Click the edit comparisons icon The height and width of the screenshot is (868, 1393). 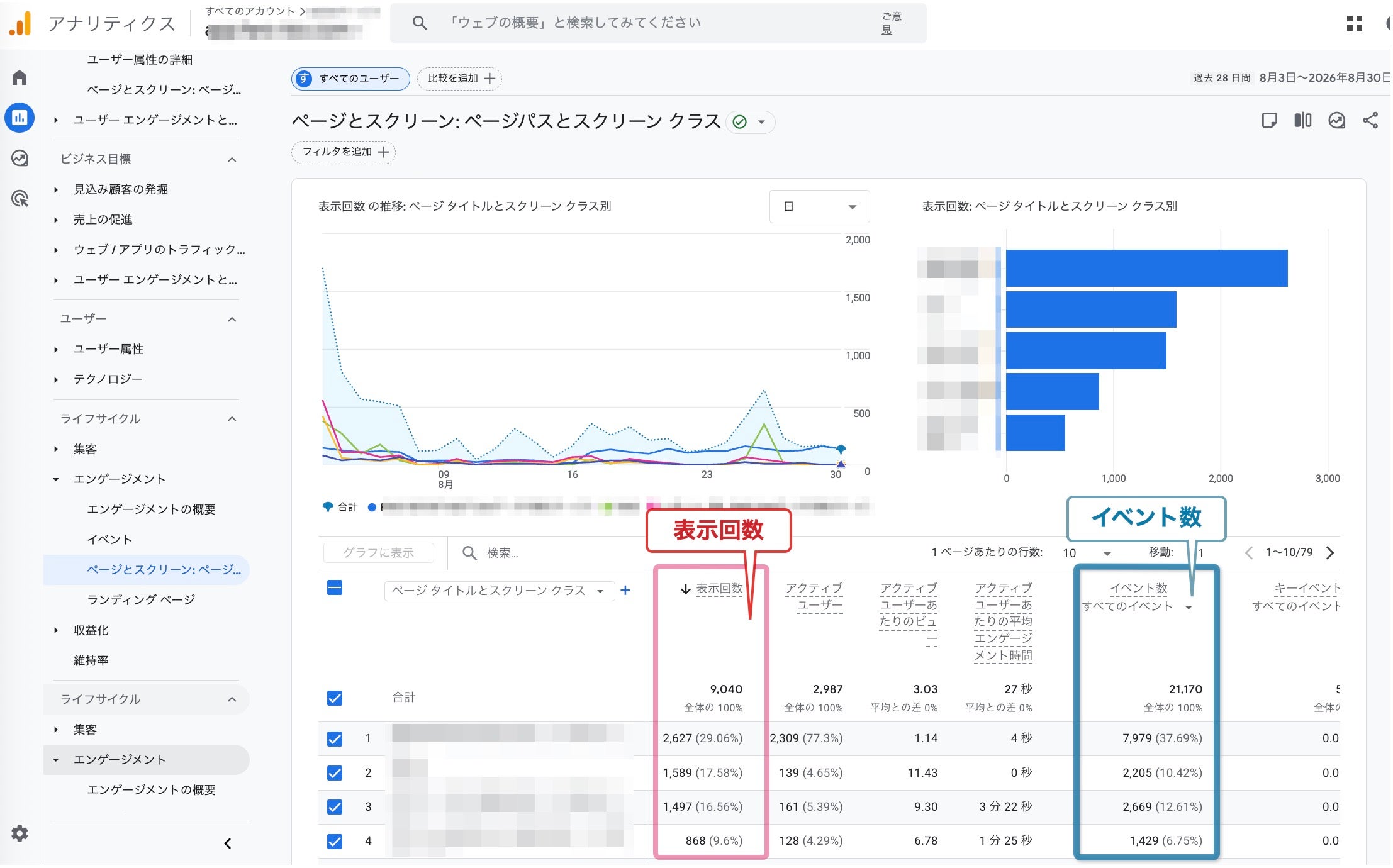pyautogui.click(x=1302, y=120)
